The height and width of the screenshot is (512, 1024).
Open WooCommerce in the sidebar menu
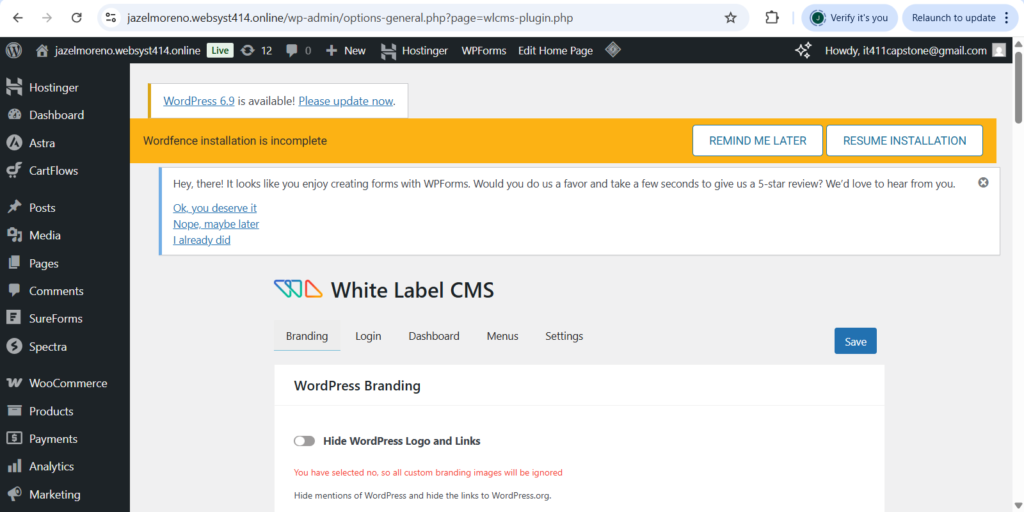coord(67,383)
